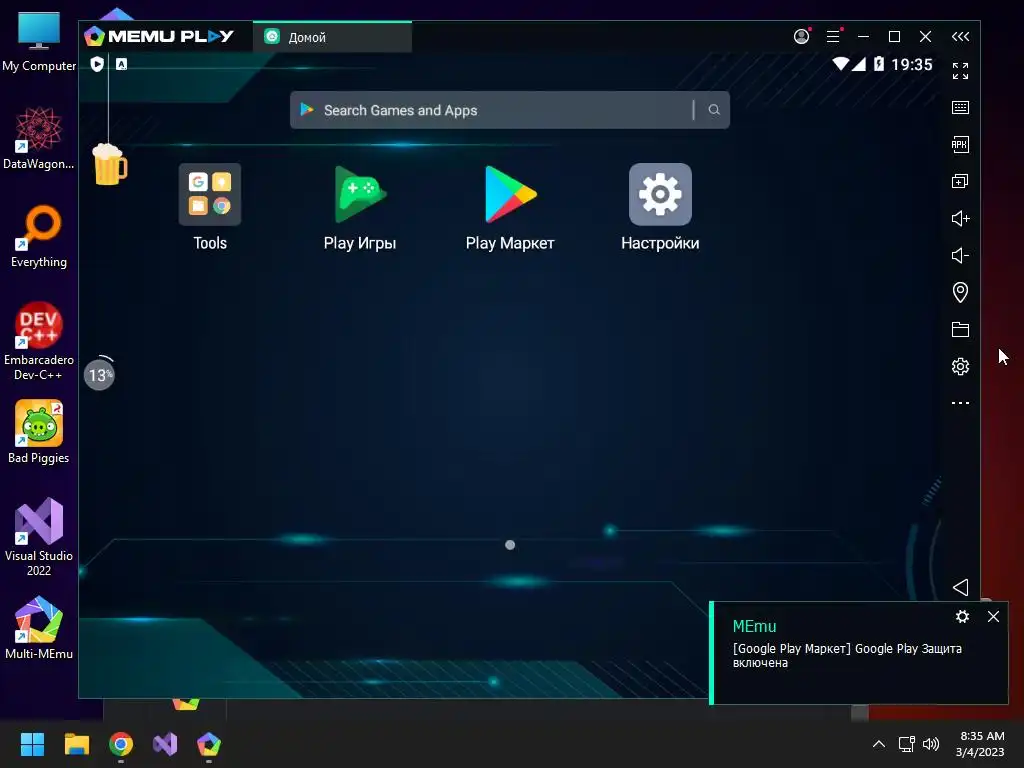The width and height of the screenshot is (1024, 768).
Task: Open the GPS location pin tool
Action: tap(960, 292)
